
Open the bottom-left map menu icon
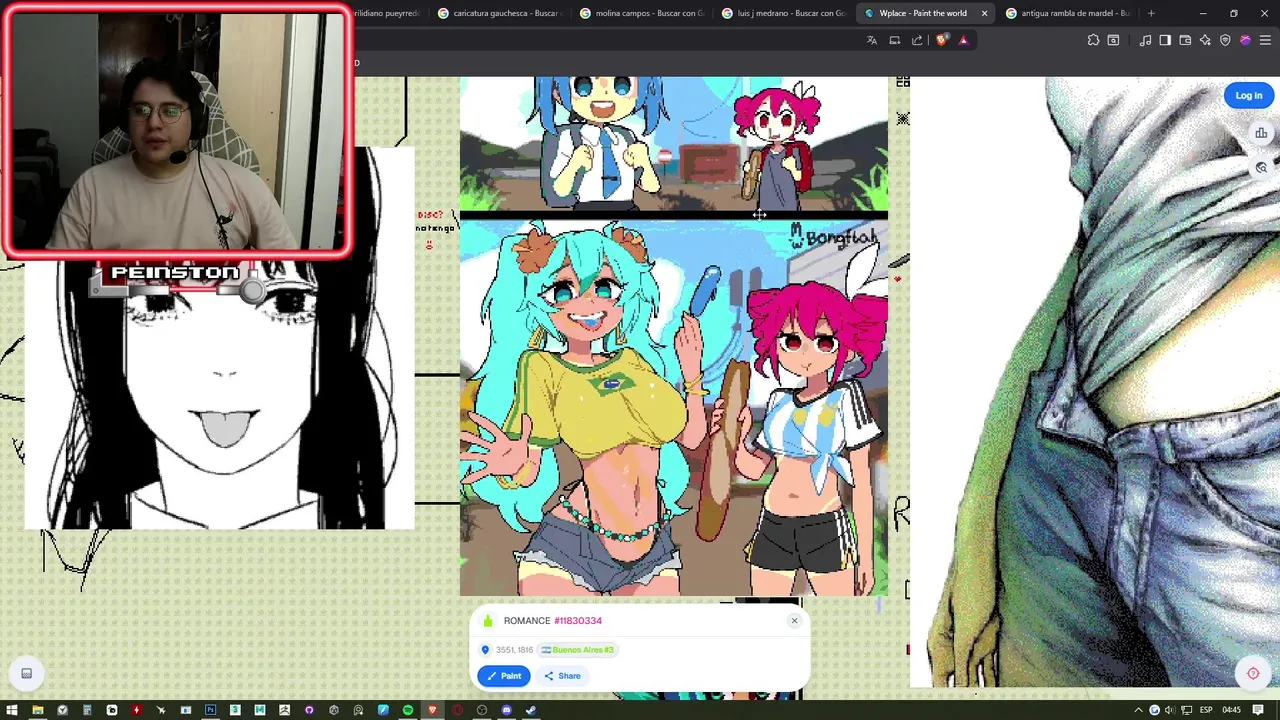click(x=27, y=674)
